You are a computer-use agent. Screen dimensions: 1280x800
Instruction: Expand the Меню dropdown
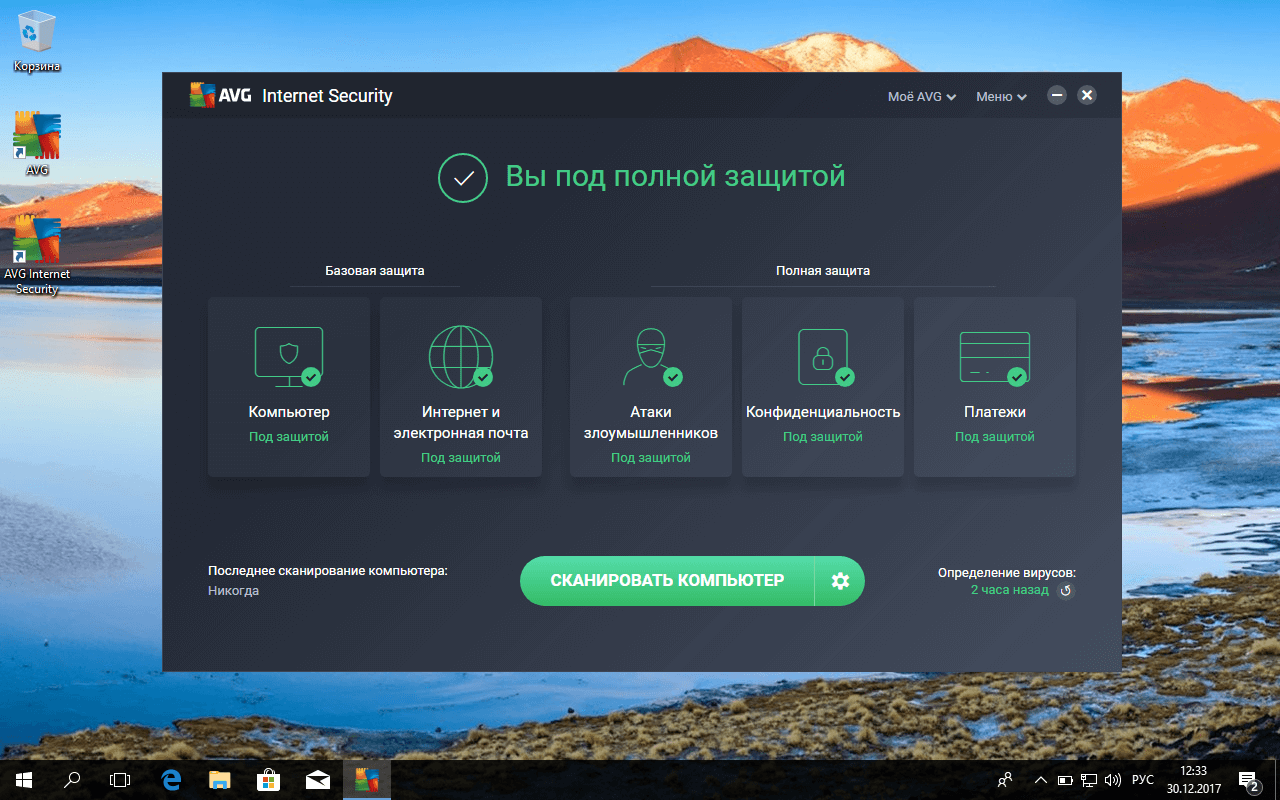1001,97
